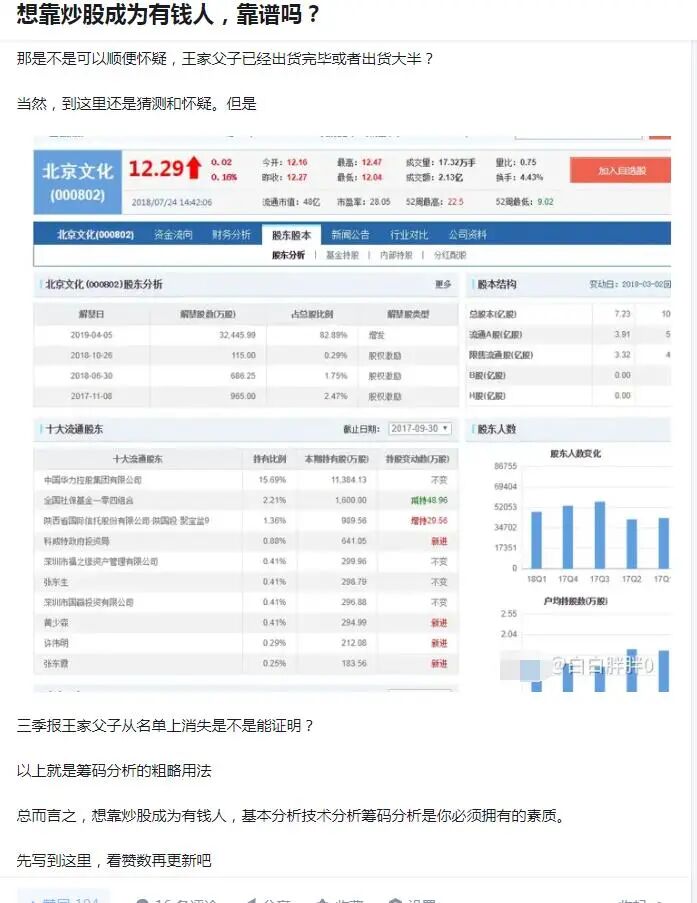Switch to the 财务分析 tab

pos(231,234)
